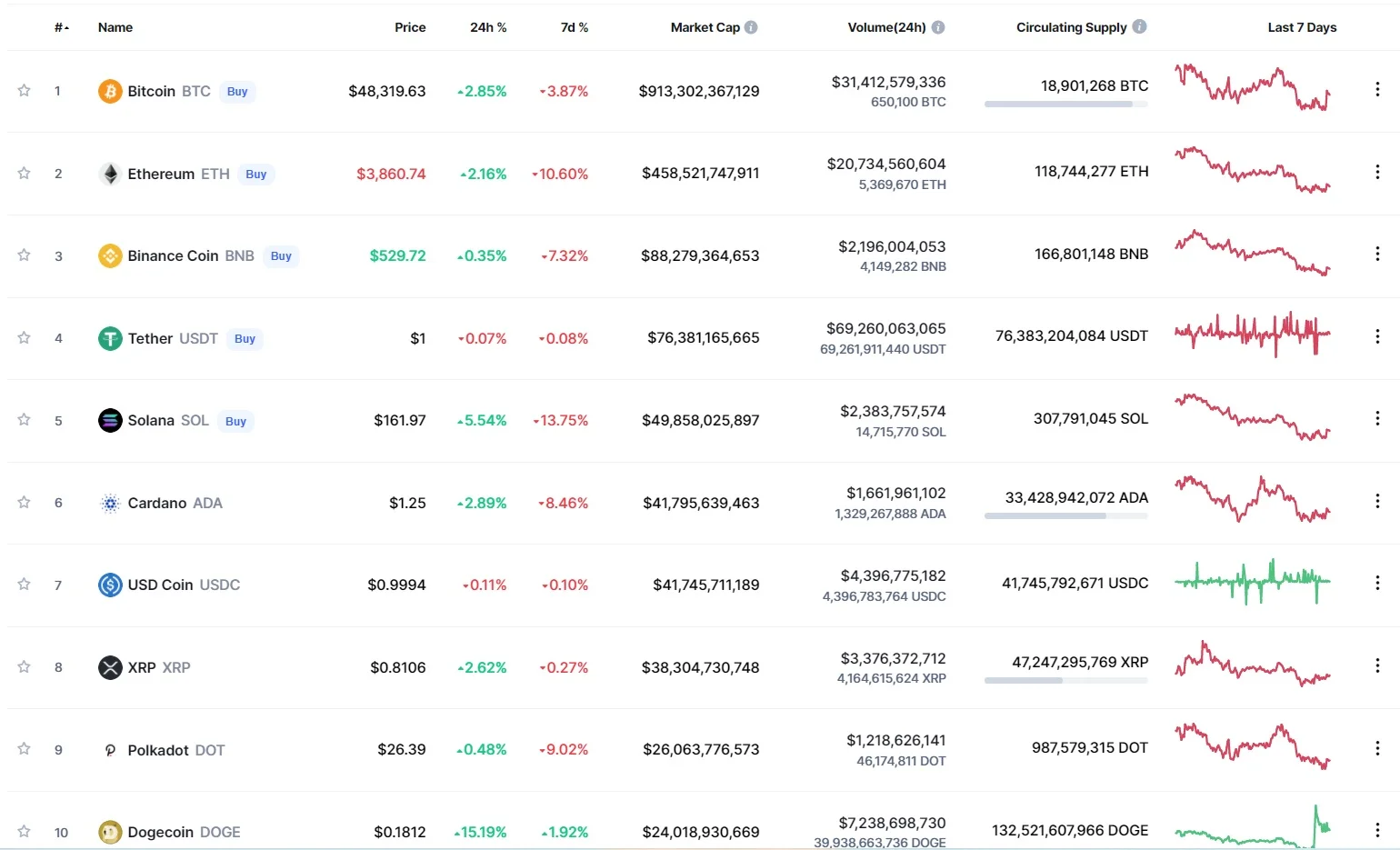The width and height of the screenshot is (1400, 850).
Task: Sort table by Price column header
Action: pos(410,27)
